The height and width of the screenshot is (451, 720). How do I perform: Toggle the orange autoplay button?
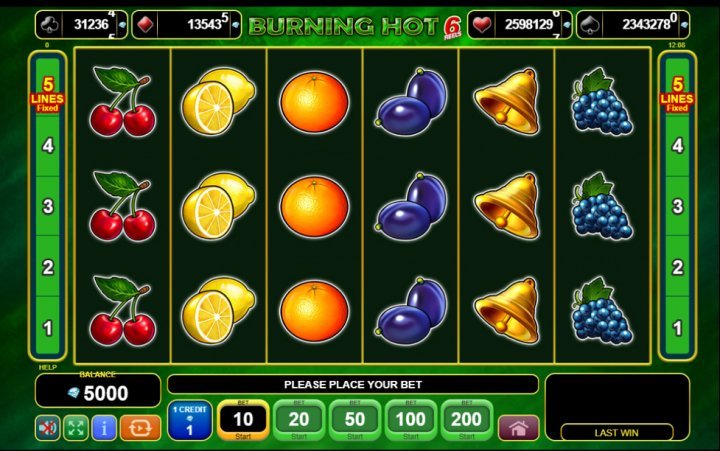[x=141, y=428]
